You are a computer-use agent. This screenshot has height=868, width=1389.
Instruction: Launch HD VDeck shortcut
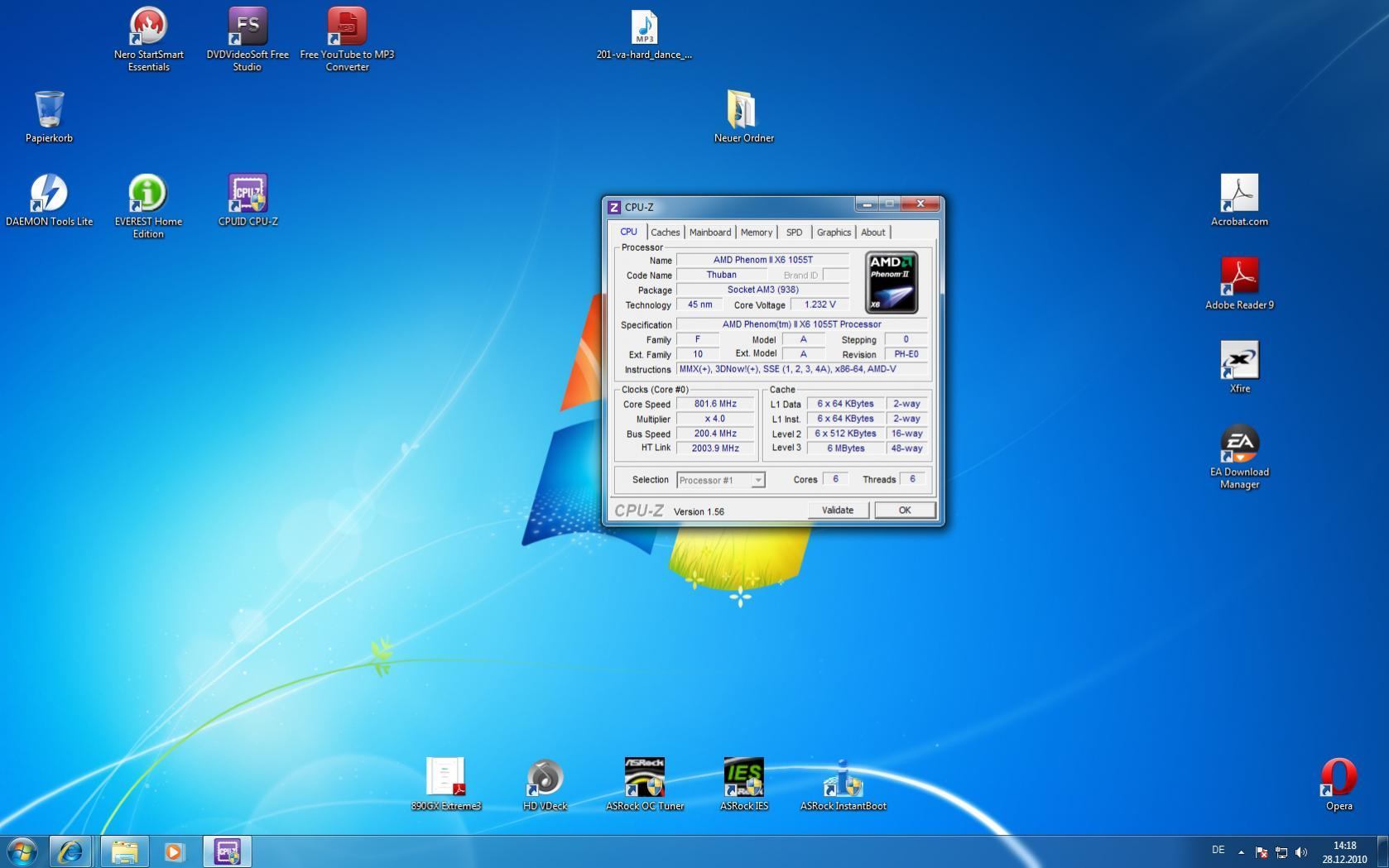pyautogui.click(x=545, y=784)
